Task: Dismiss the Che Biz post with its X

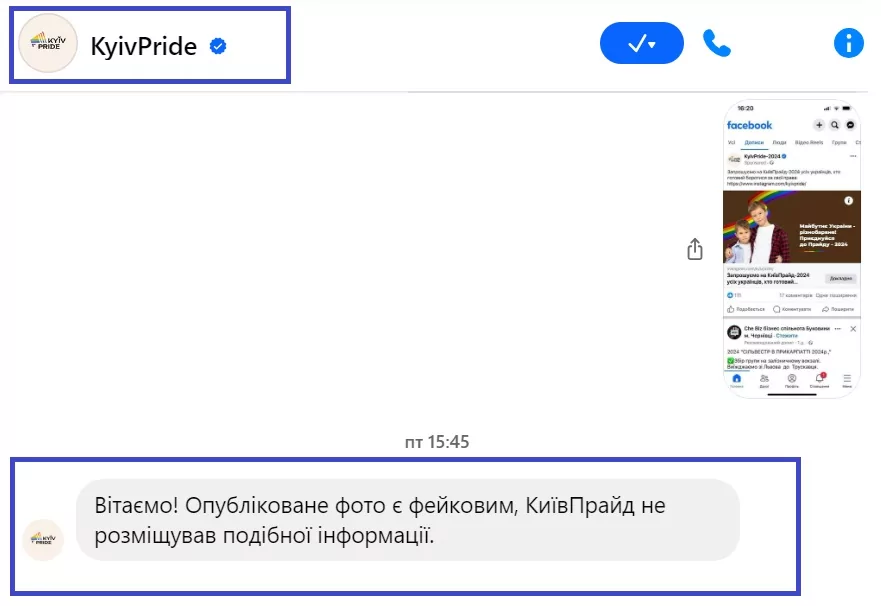Action: [853, 328]
